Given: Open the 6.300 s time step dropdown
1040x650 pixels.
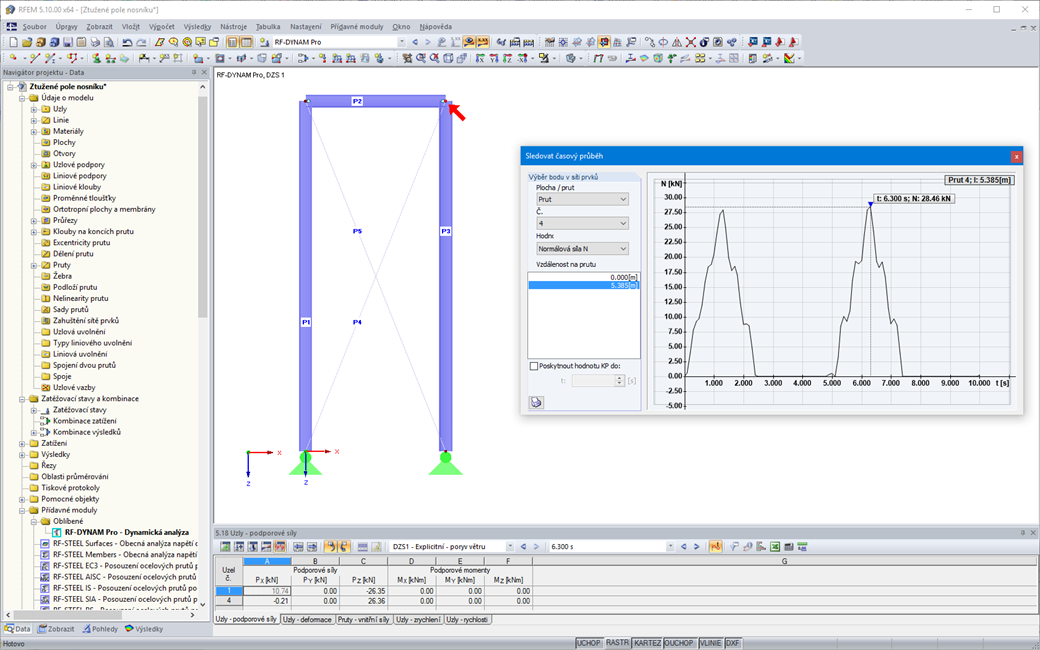Looking at the screenshot, I should [670, 547].
